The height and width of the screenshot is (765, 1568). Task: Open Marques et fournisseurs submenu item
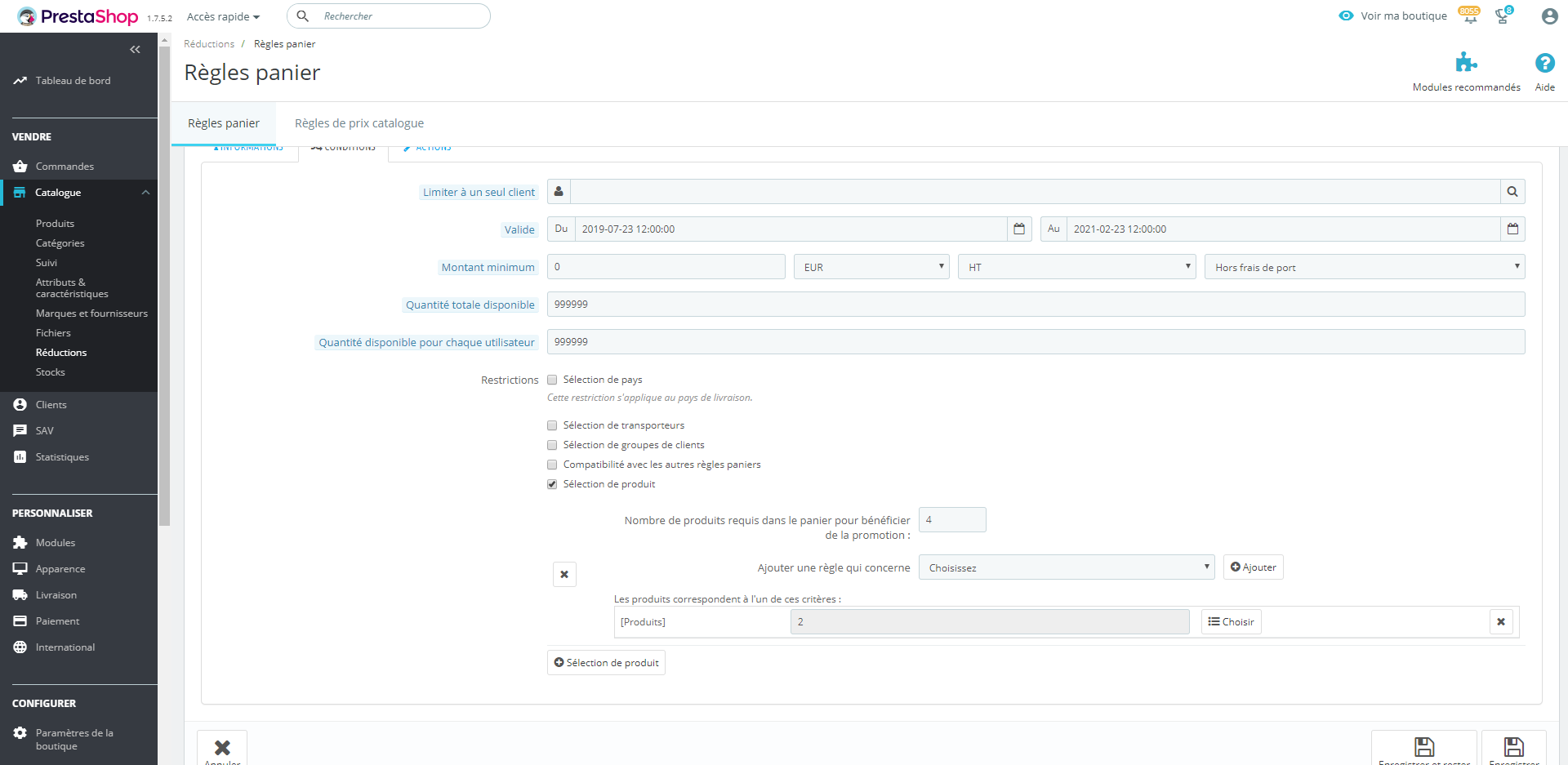[91, 314]
